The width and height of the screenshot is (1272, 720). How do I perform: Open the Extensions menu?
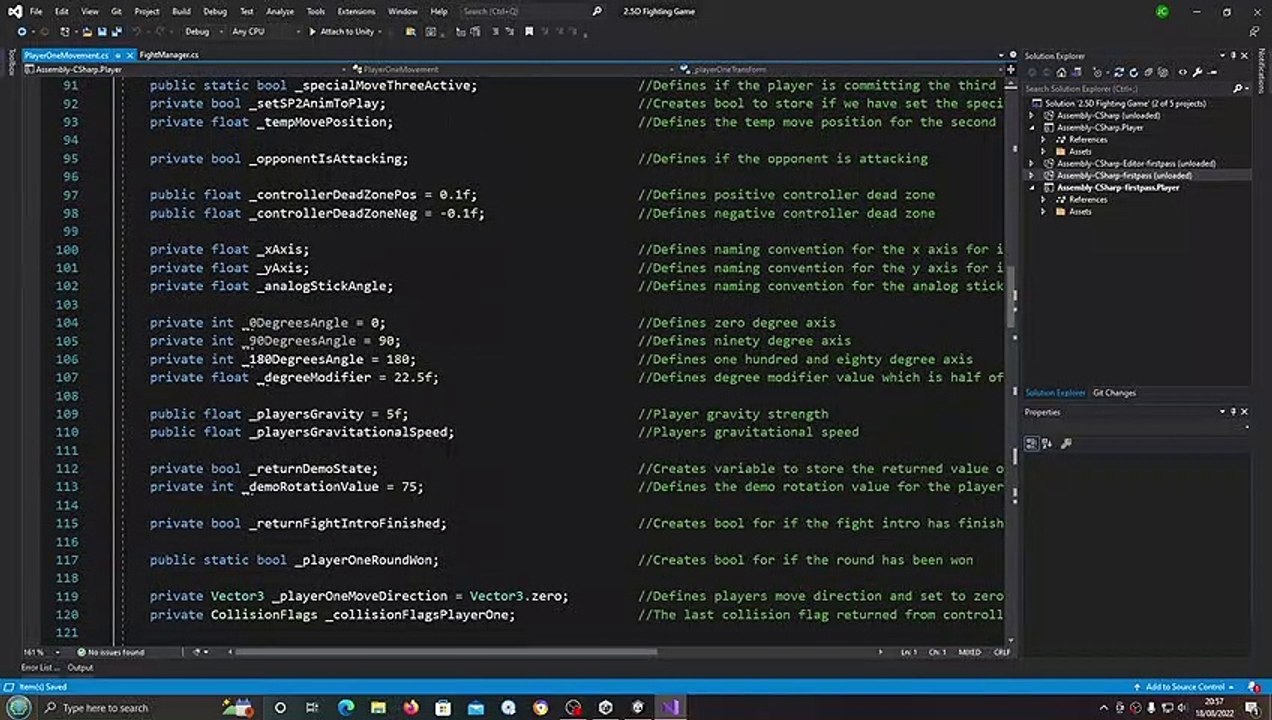tap(356, 11)
